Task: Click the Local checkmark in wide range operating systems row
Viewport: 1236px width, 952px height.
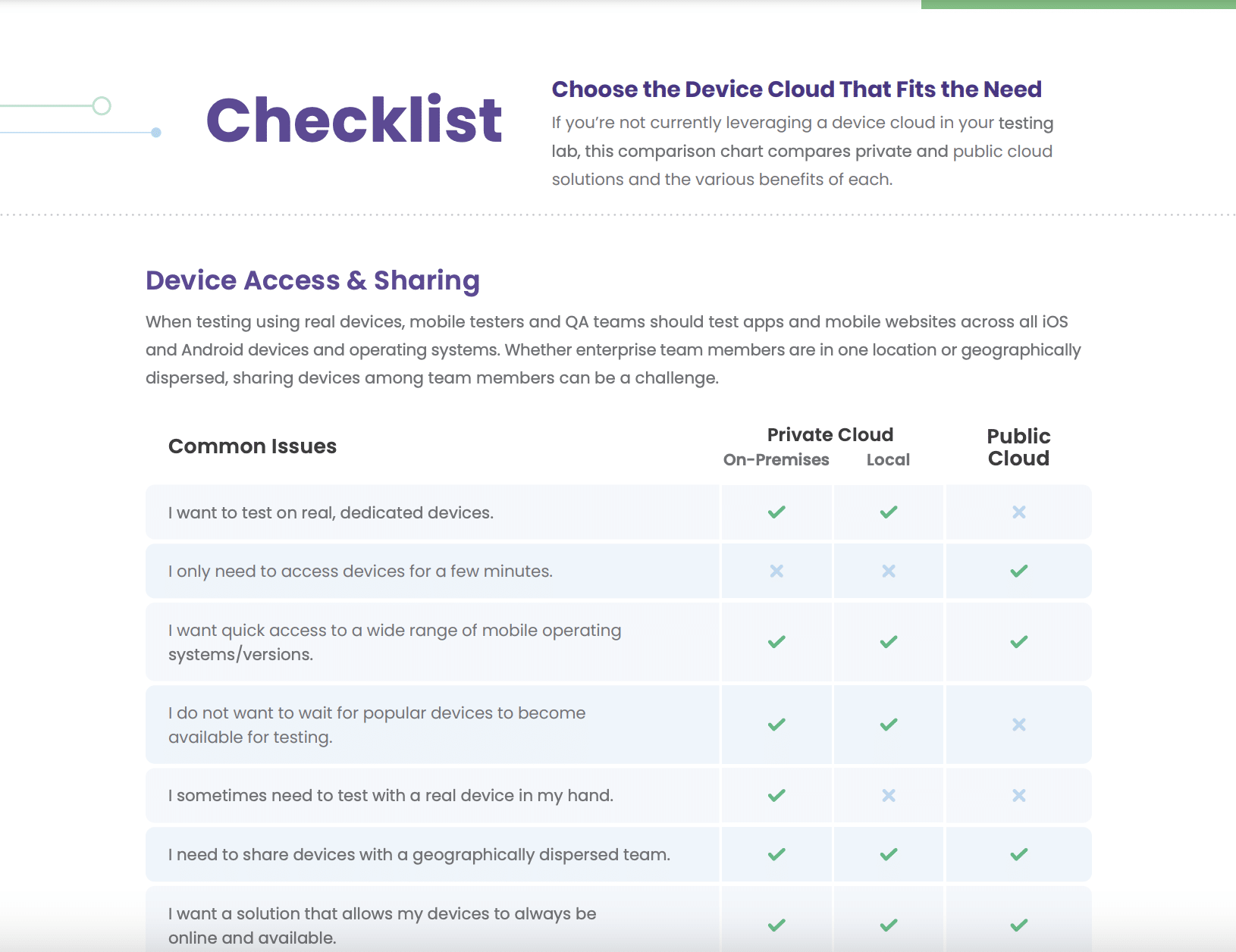Action: click(x=889, y=642)
